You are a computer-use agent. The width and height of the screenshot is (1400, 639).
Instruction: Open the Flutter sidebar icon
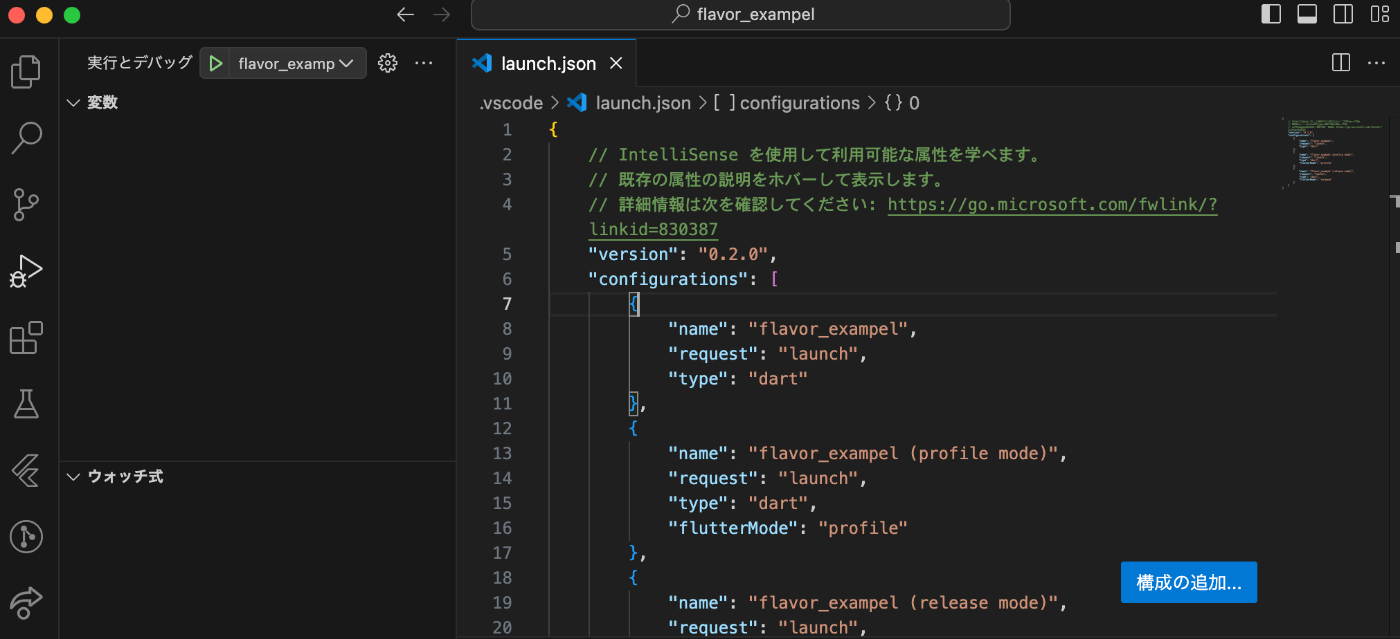pos(26,470)
